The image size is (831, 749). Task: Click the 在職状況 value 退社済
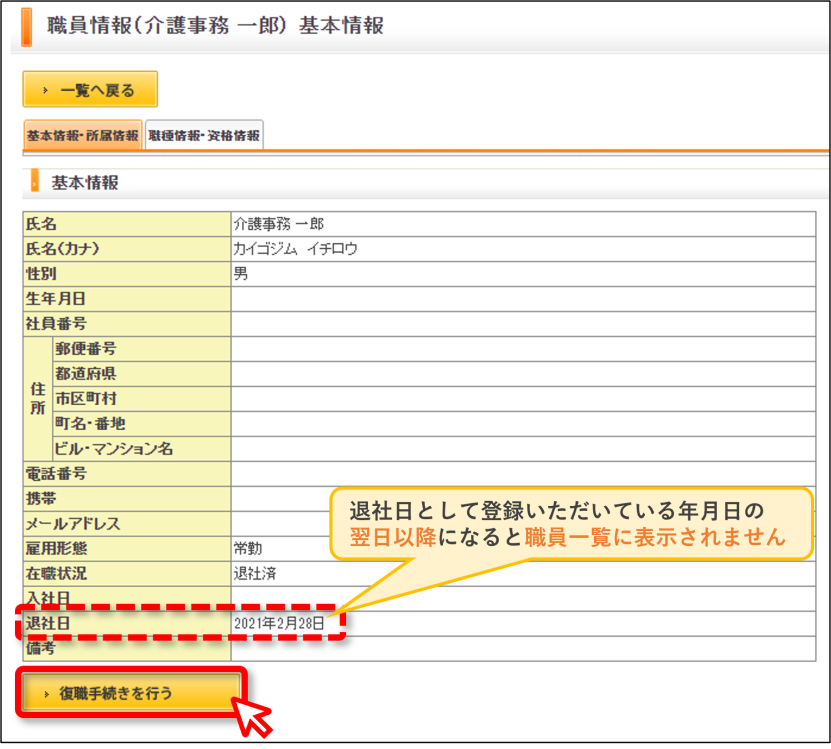(x=255, y=574)
